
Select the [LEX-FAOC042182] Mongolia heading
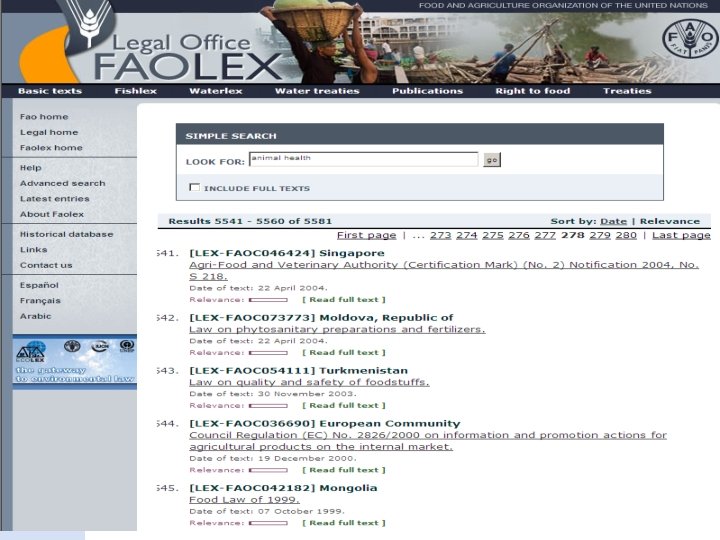coord(283,488)
